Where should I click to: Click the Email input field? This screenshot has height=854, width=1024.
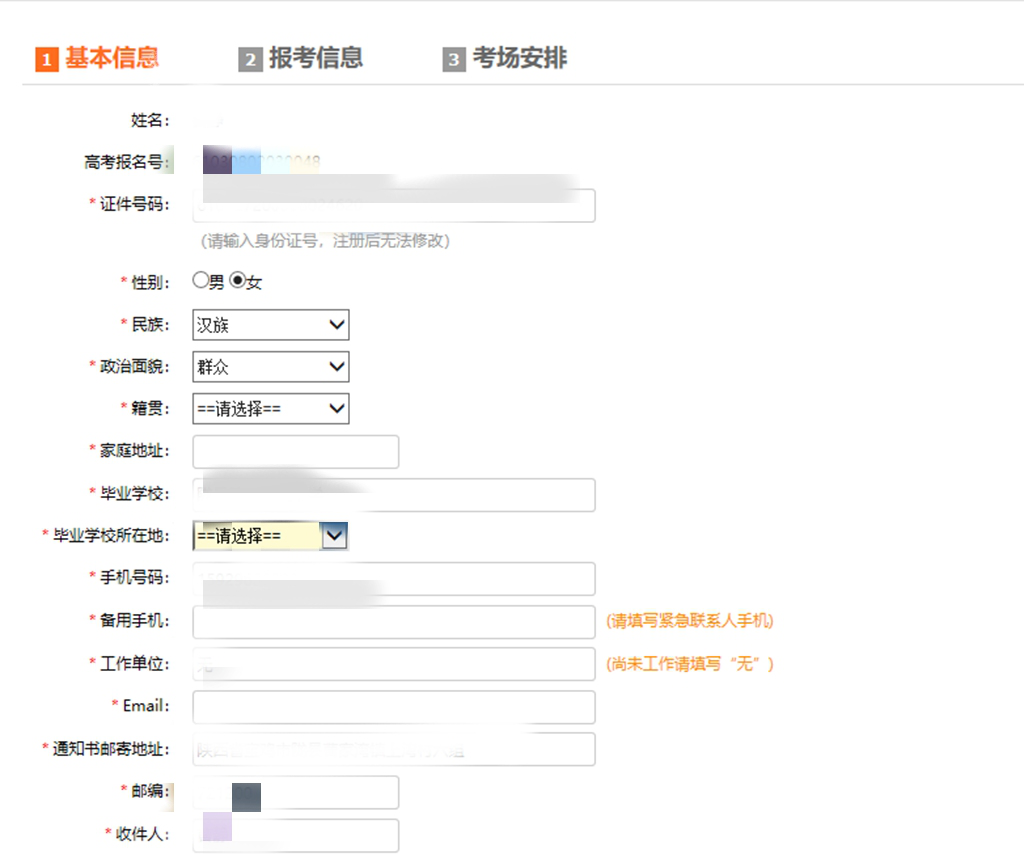(394, 707)
